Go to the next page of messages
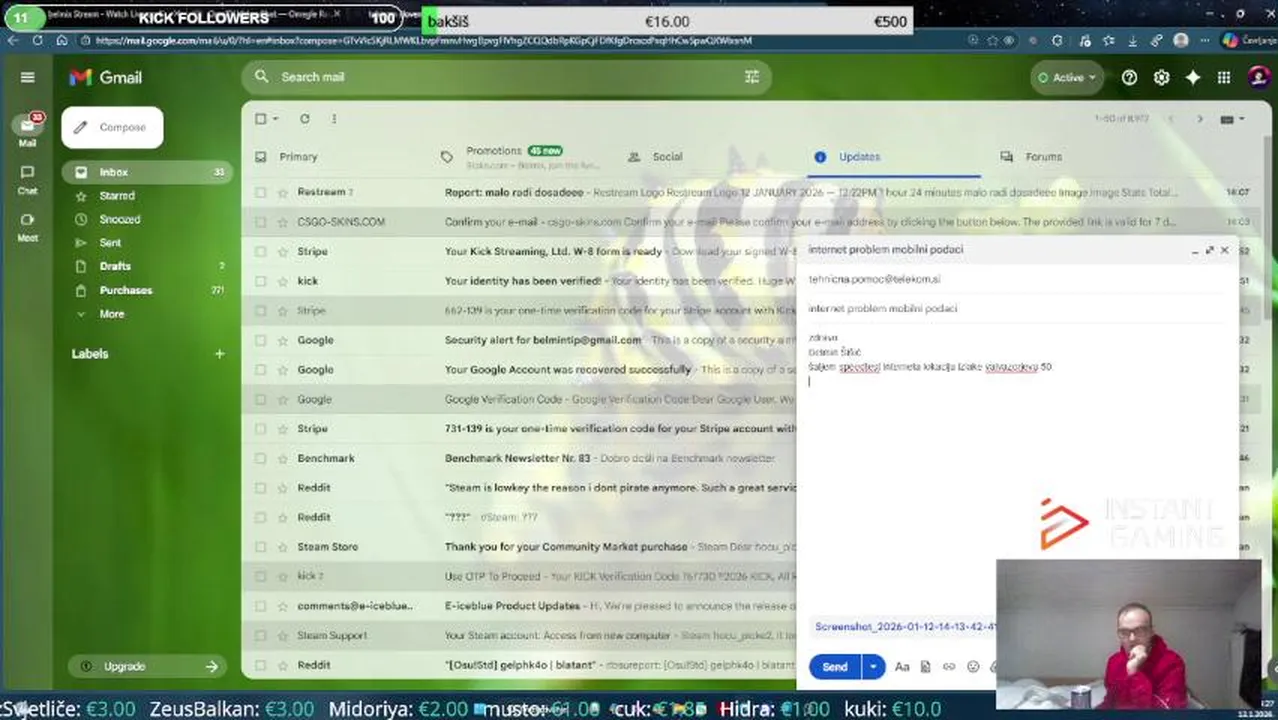The image size is (1278, 720). (x=1200, y=119)
